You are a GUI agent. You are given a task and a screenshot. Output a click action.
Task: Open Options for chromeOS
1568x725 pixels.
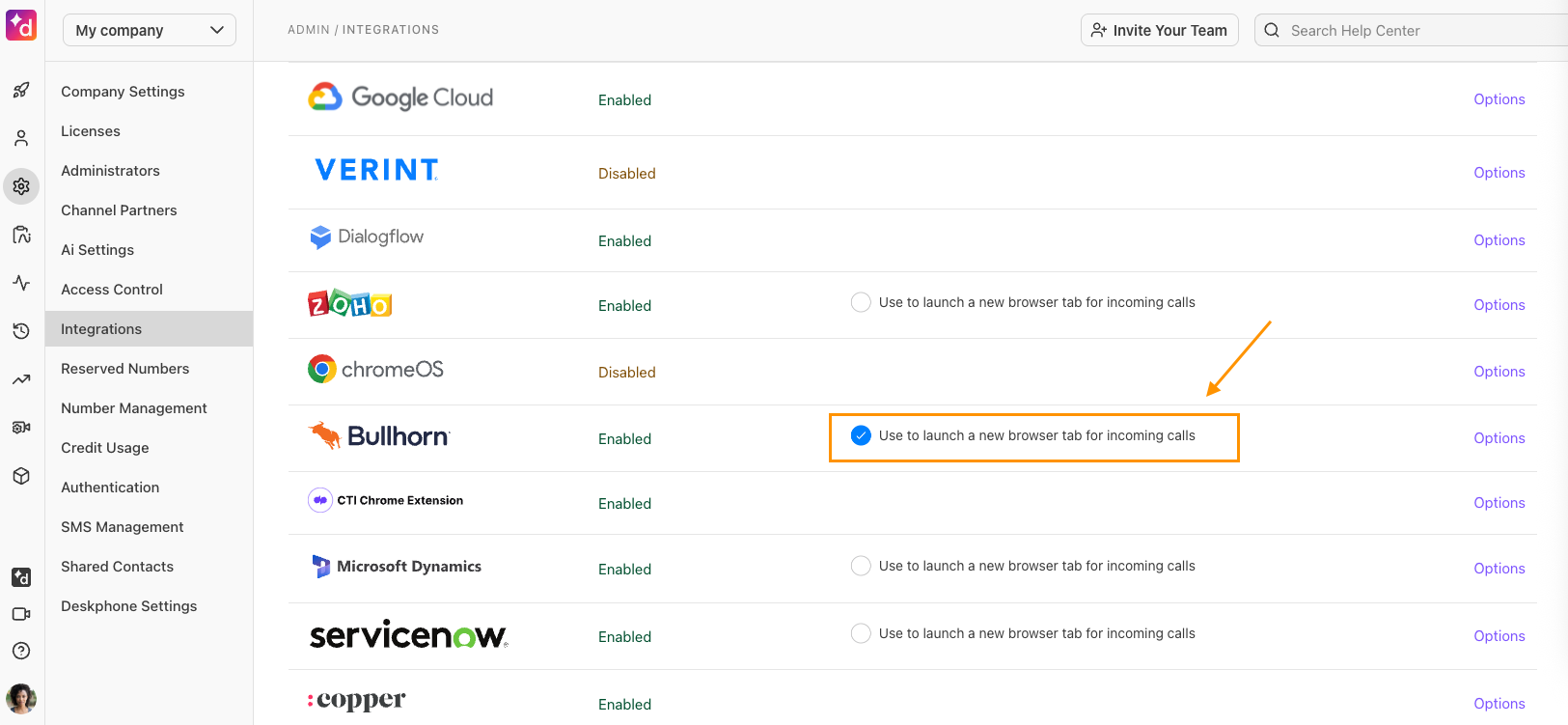click(x=1499, y=372)
